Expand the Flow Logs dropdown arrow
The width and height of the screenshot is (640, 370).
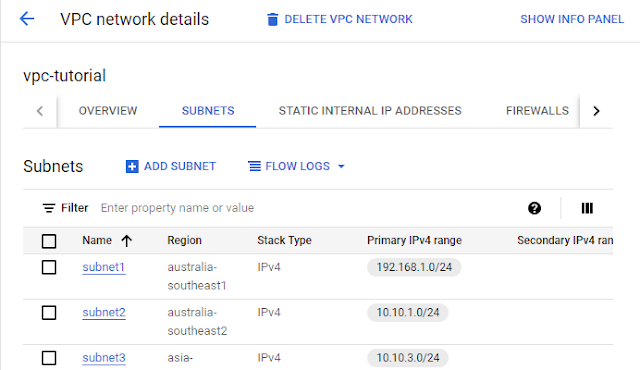click(x=341, y=166)
